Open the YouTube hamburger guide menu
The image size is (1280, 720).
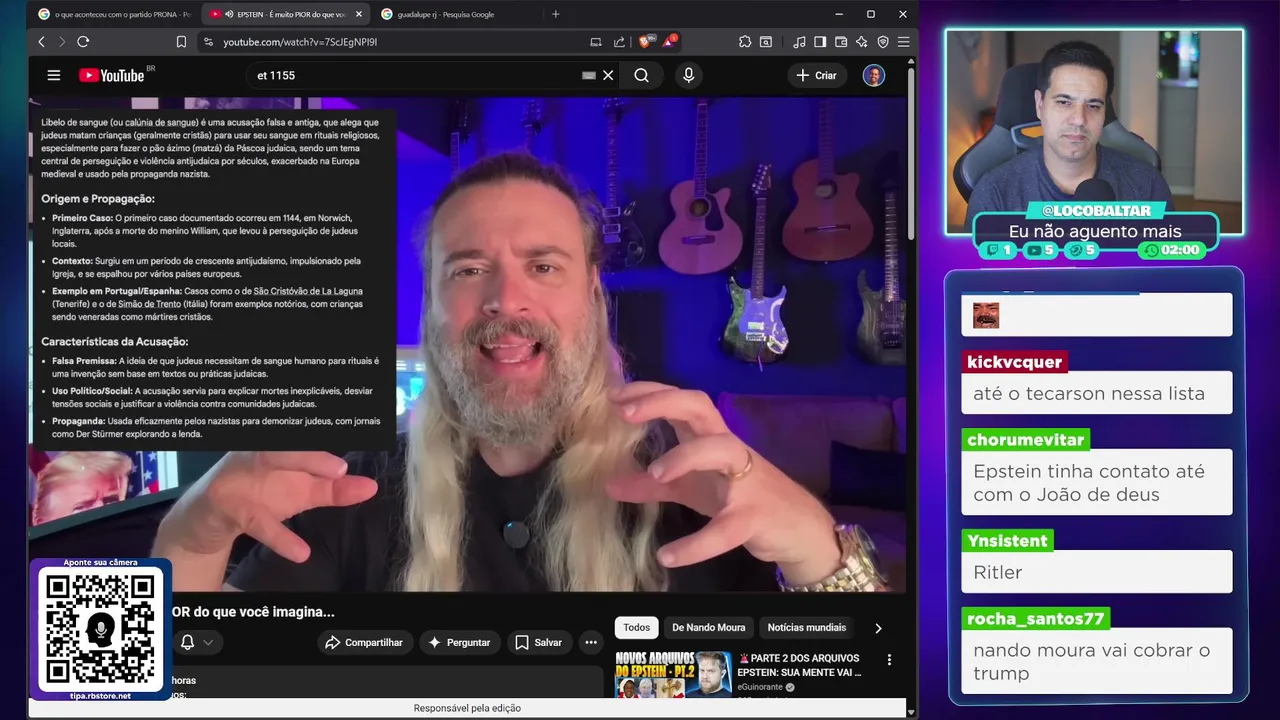[x=54, y=75]
